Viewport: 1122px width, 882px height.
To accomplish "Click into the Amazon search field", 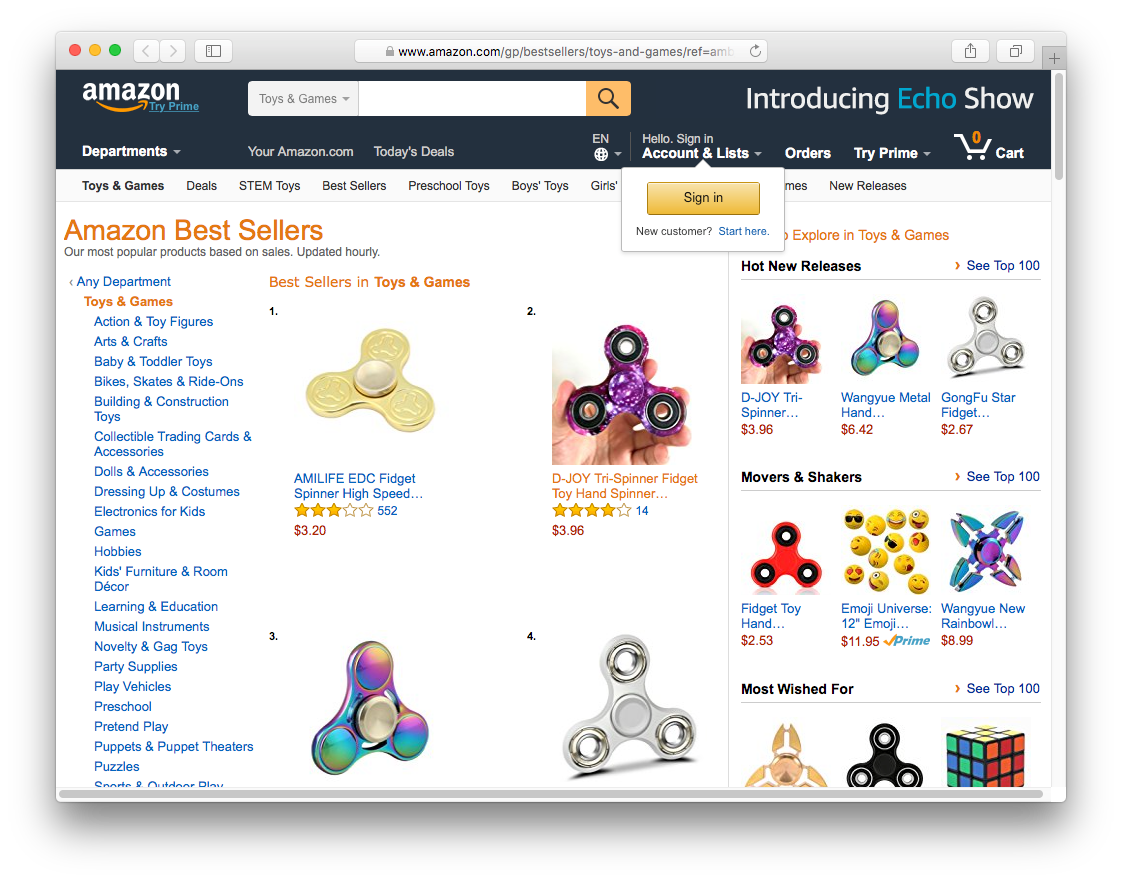I will pos(472,99).
